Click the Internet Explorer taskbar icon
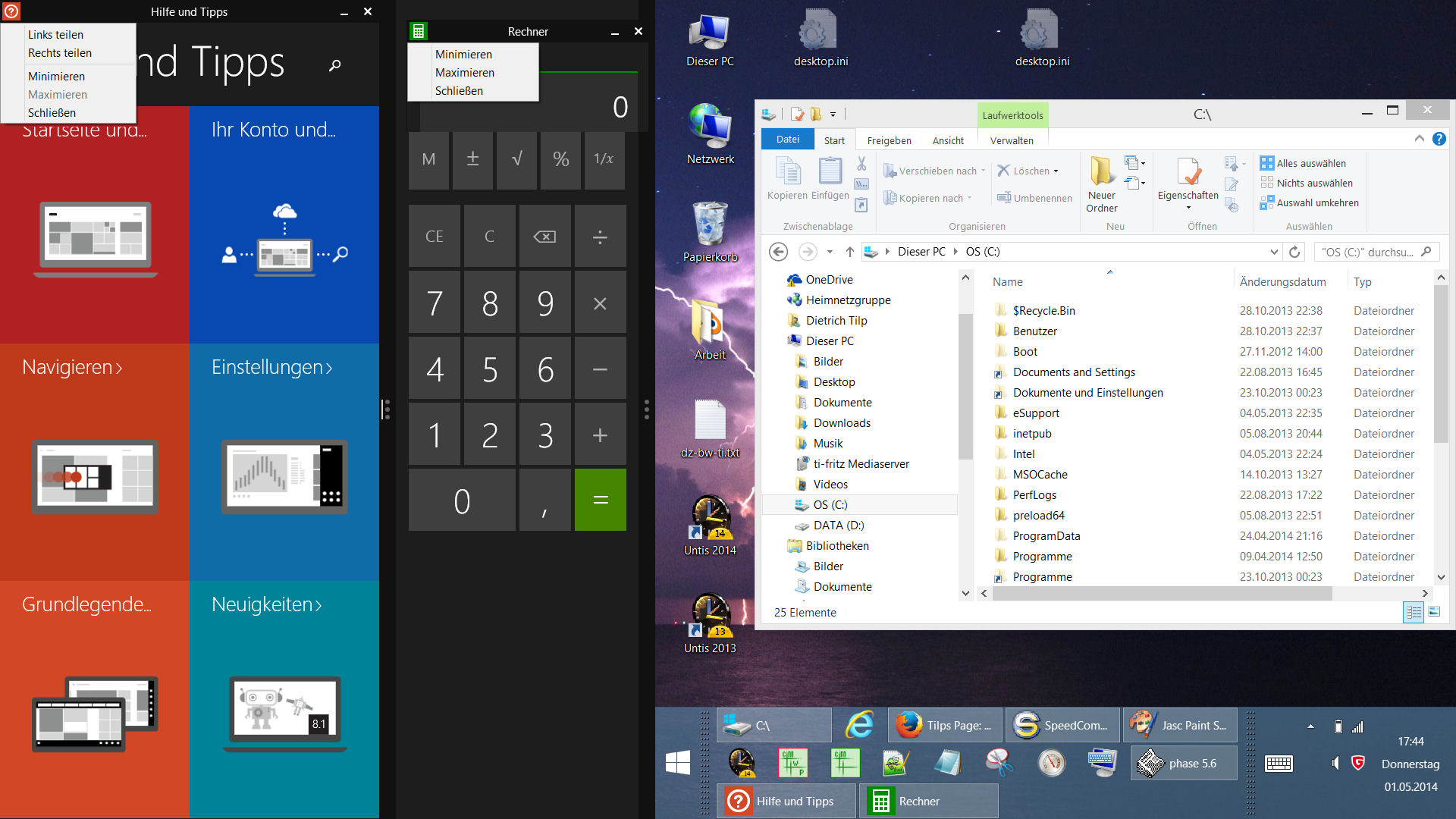1456x819 pixels. click(x=859, y=725)
